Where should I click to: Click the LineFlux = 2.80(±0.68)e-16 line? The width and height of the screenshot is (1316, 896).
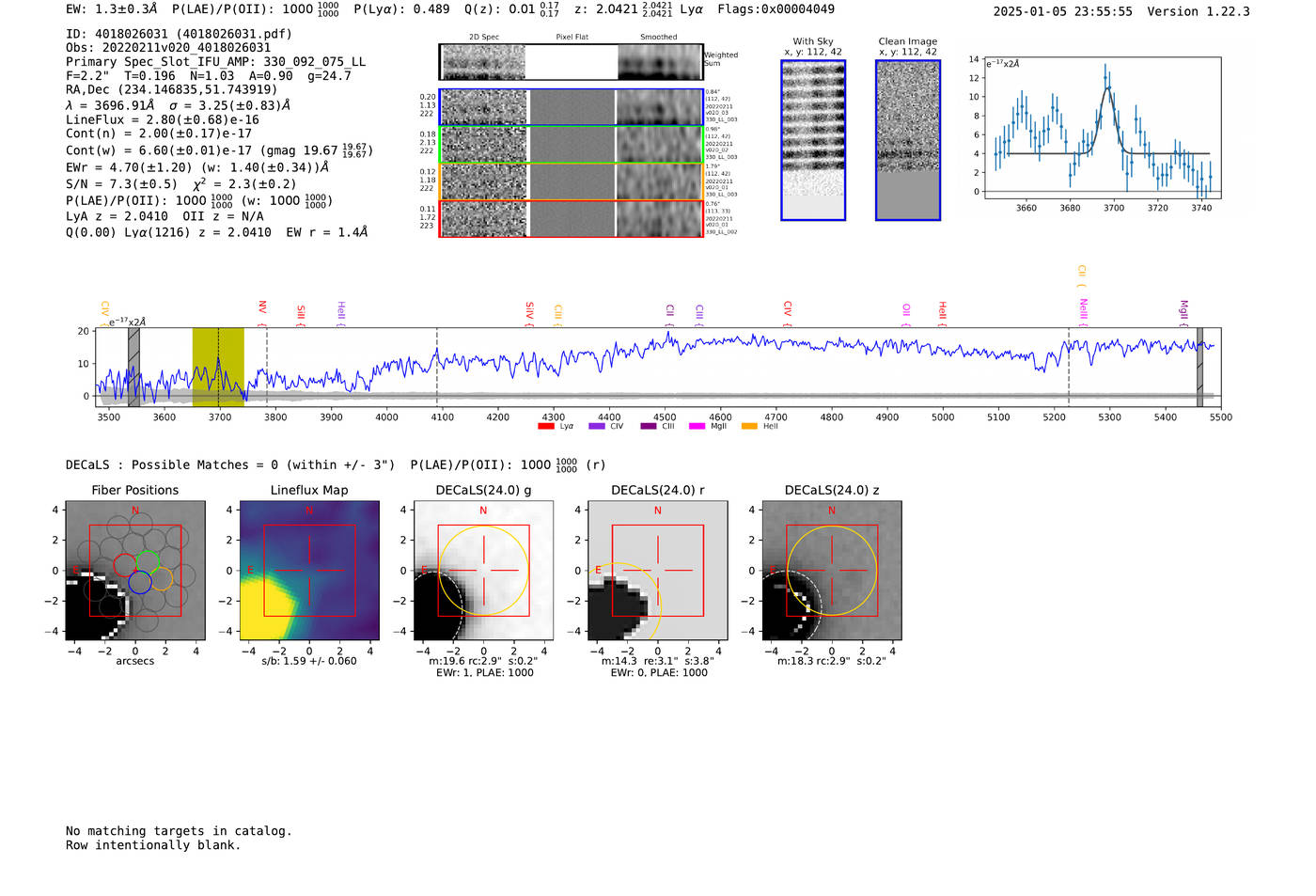point(163,120)
